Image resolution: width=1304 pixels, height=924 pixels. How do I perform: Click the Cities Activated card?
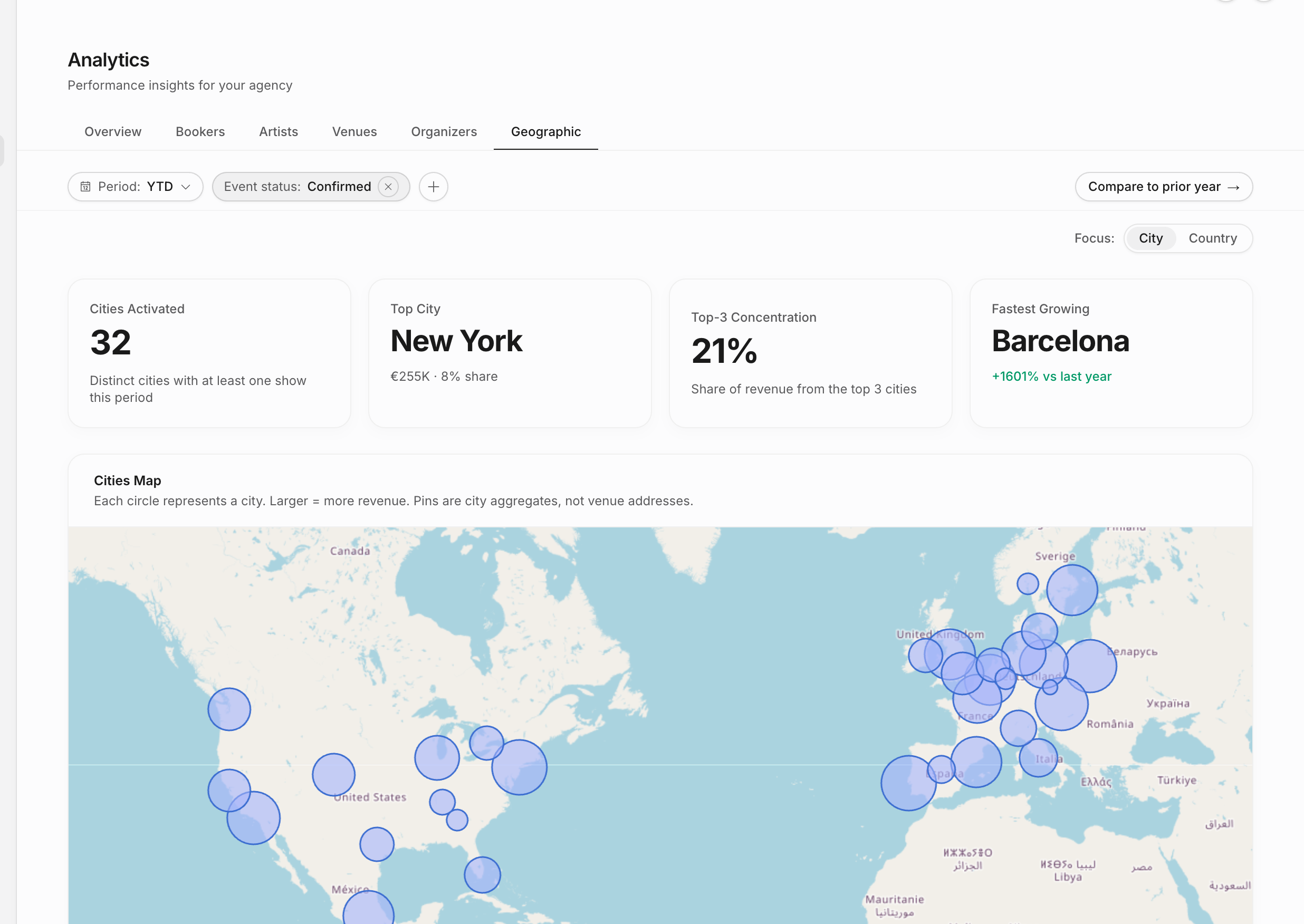click(x=209, y=353)
